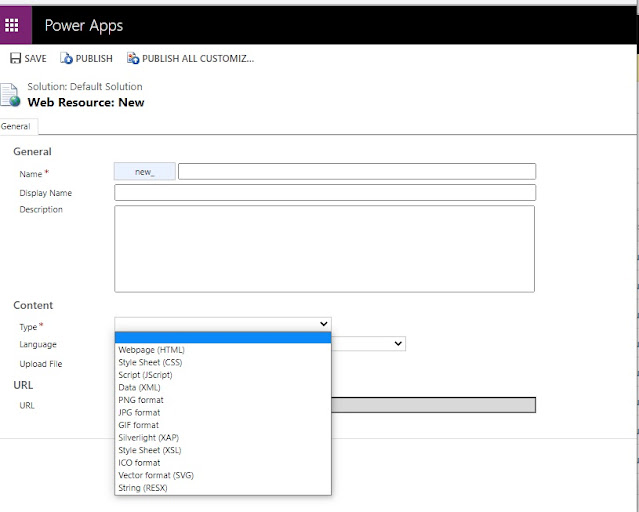
Task: Select Script (JScript) type
Action: pos(223,375)
